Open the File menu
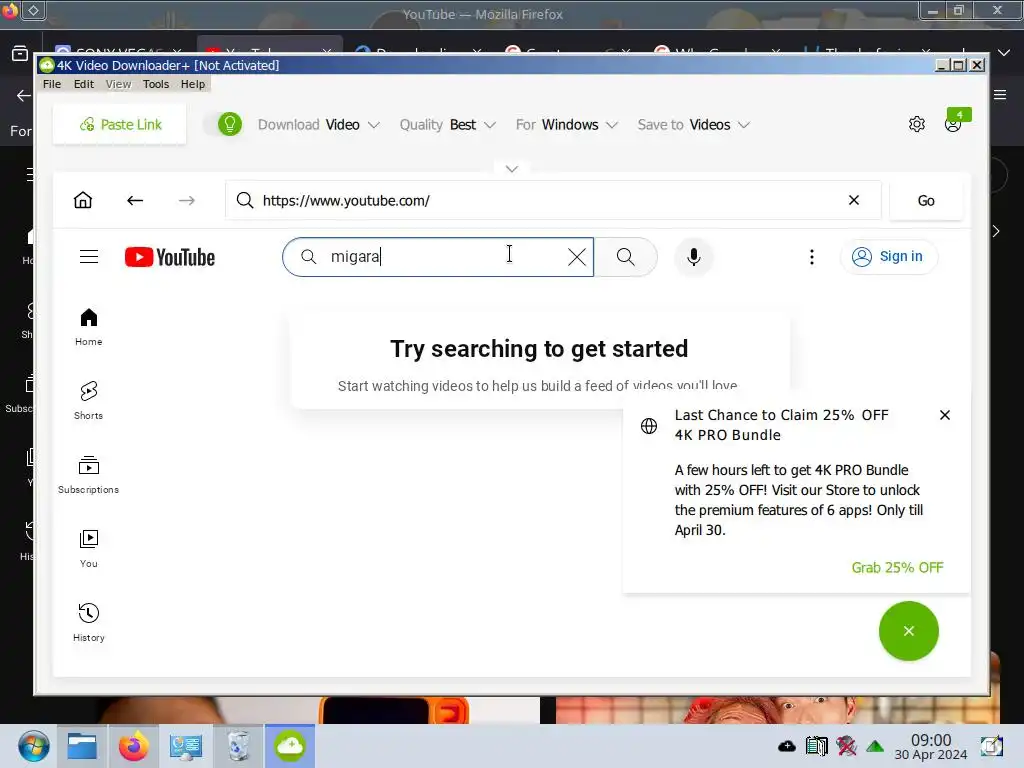Screen dimensions: 1024x768 click(52, 84)
